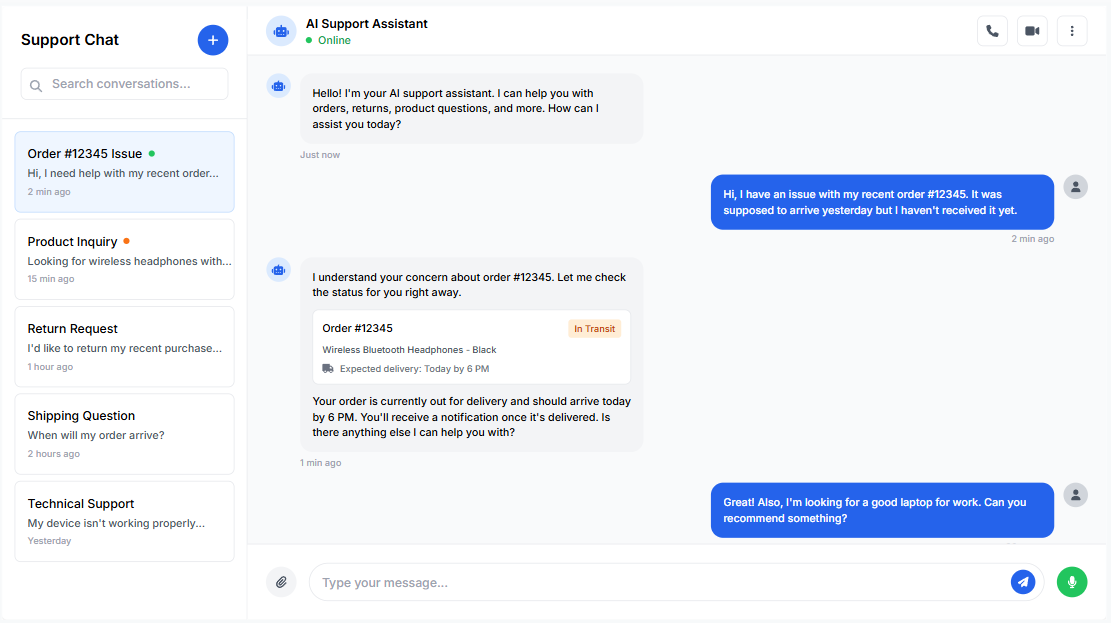Click the message input box

click(660, 582)
